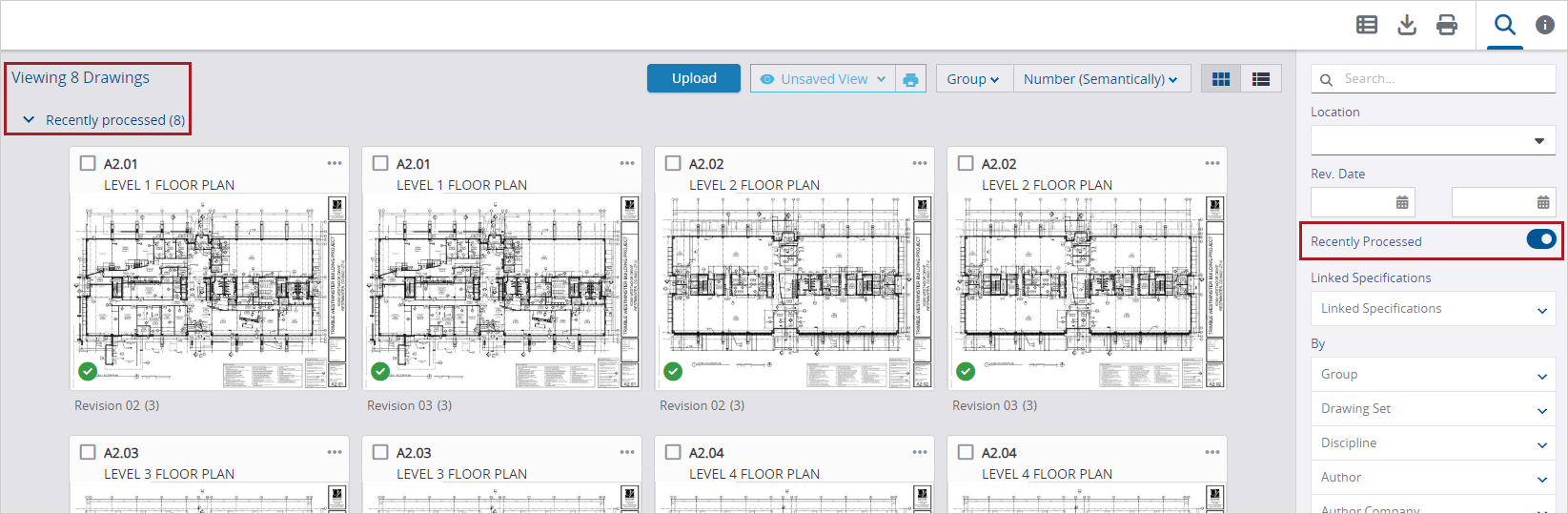Check the second A2.03 drawing checkbox

click(380, 452)
